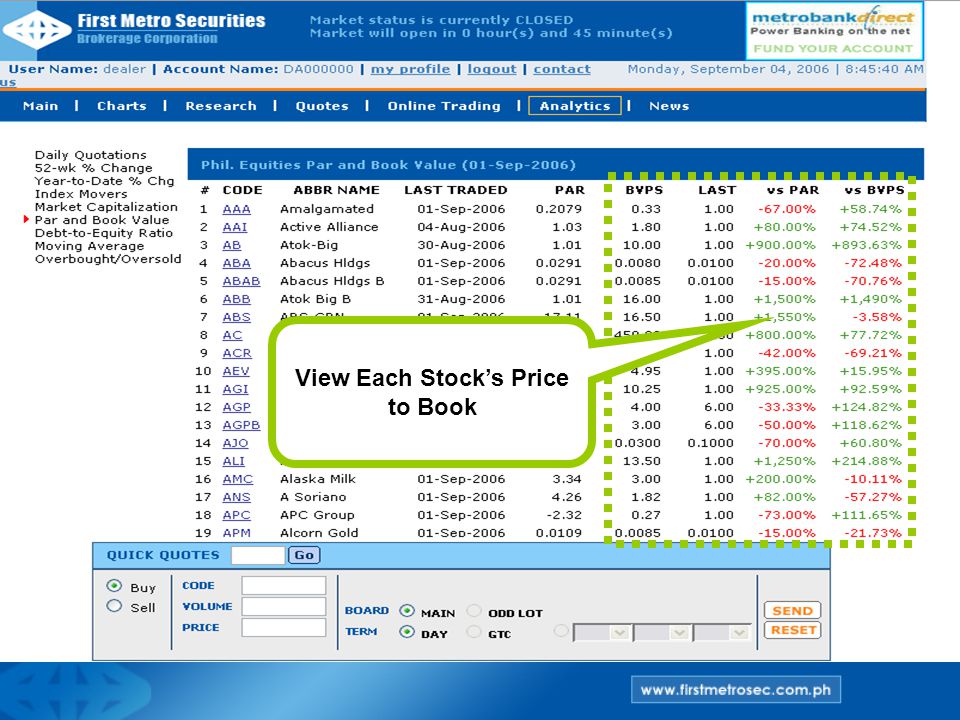Screen dimensions: 960x720
Task: Open the ALI stock code link
Action: 233,461
